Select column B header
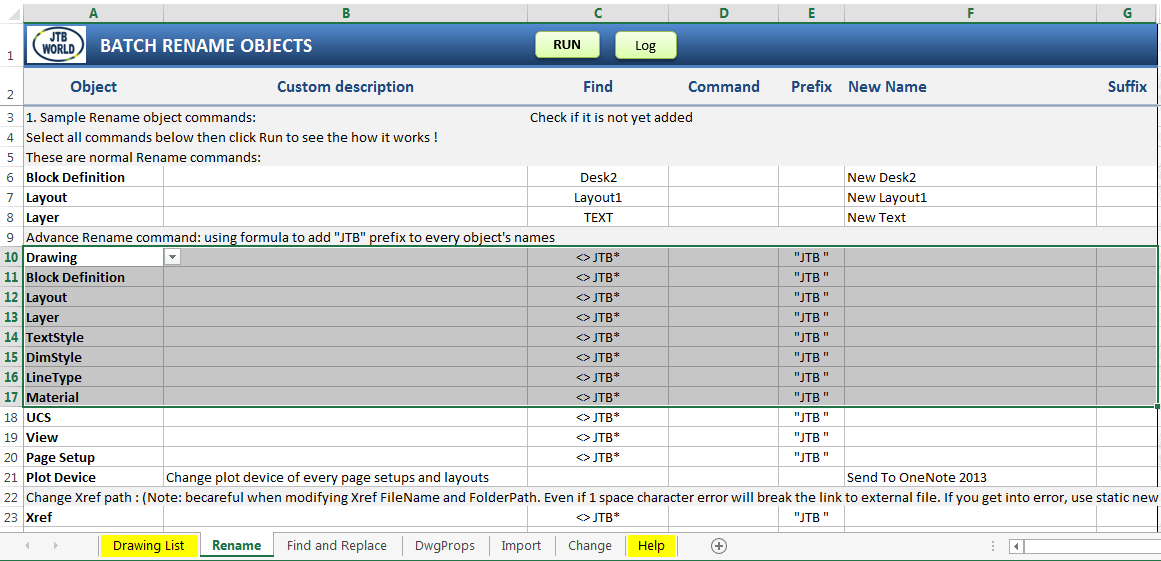Viewport: 1161px width, 561px height. 346,13
